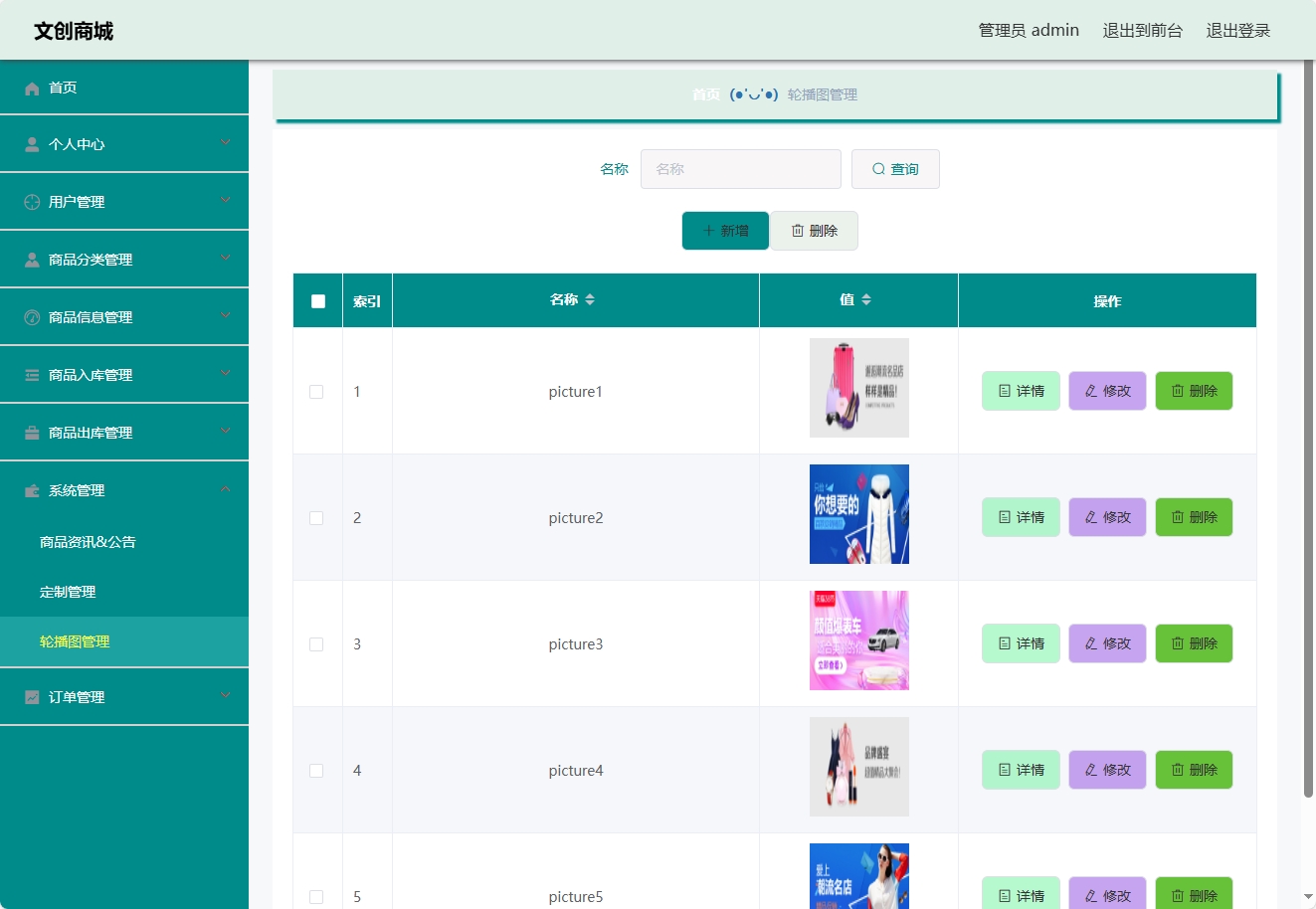This screenshot has width=1316, height=909.
Task: Click the 详情 button for picture5
Action: pos(1021,893)
